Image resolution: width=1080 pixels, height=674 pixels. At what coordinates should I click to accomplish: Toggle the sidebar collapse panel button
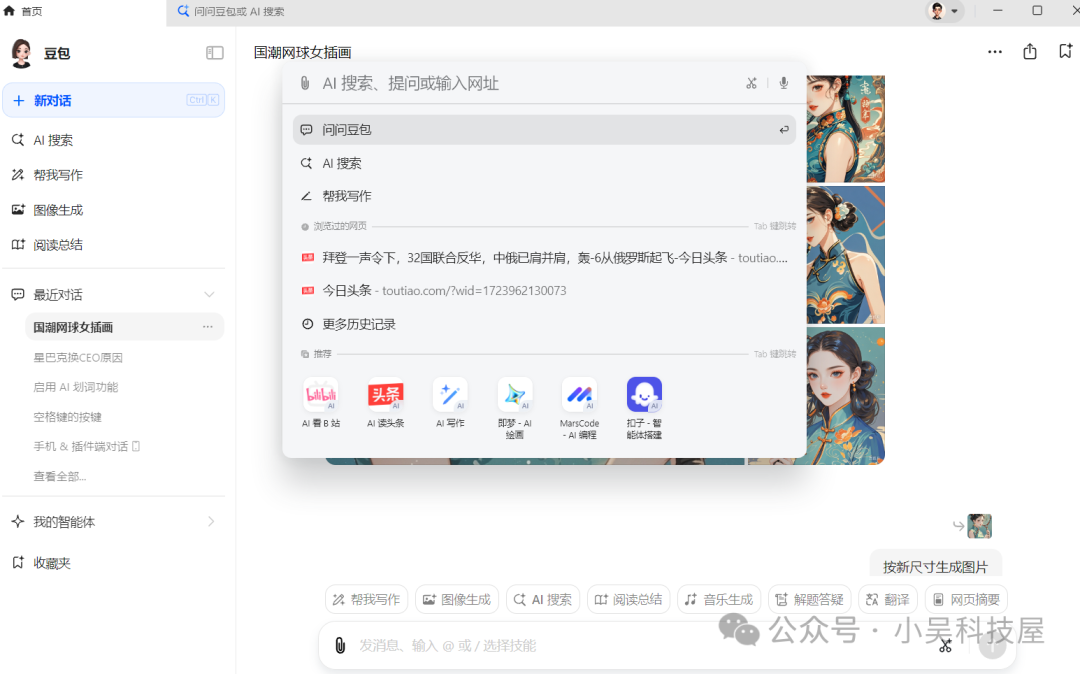click(x=214, y=53)
